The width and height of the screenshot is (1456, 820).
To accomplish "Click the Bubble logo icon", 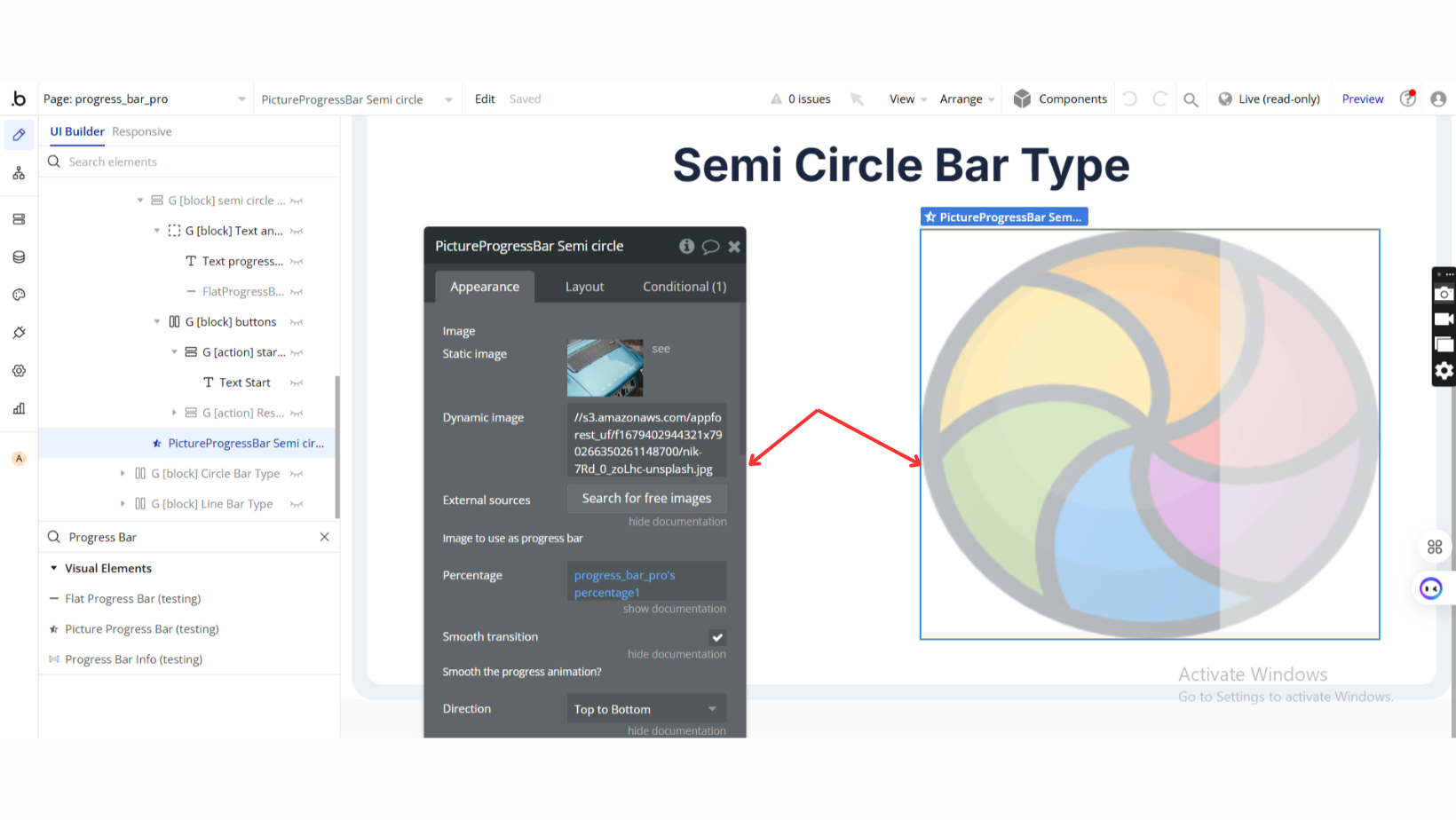I will pos(19,99).
